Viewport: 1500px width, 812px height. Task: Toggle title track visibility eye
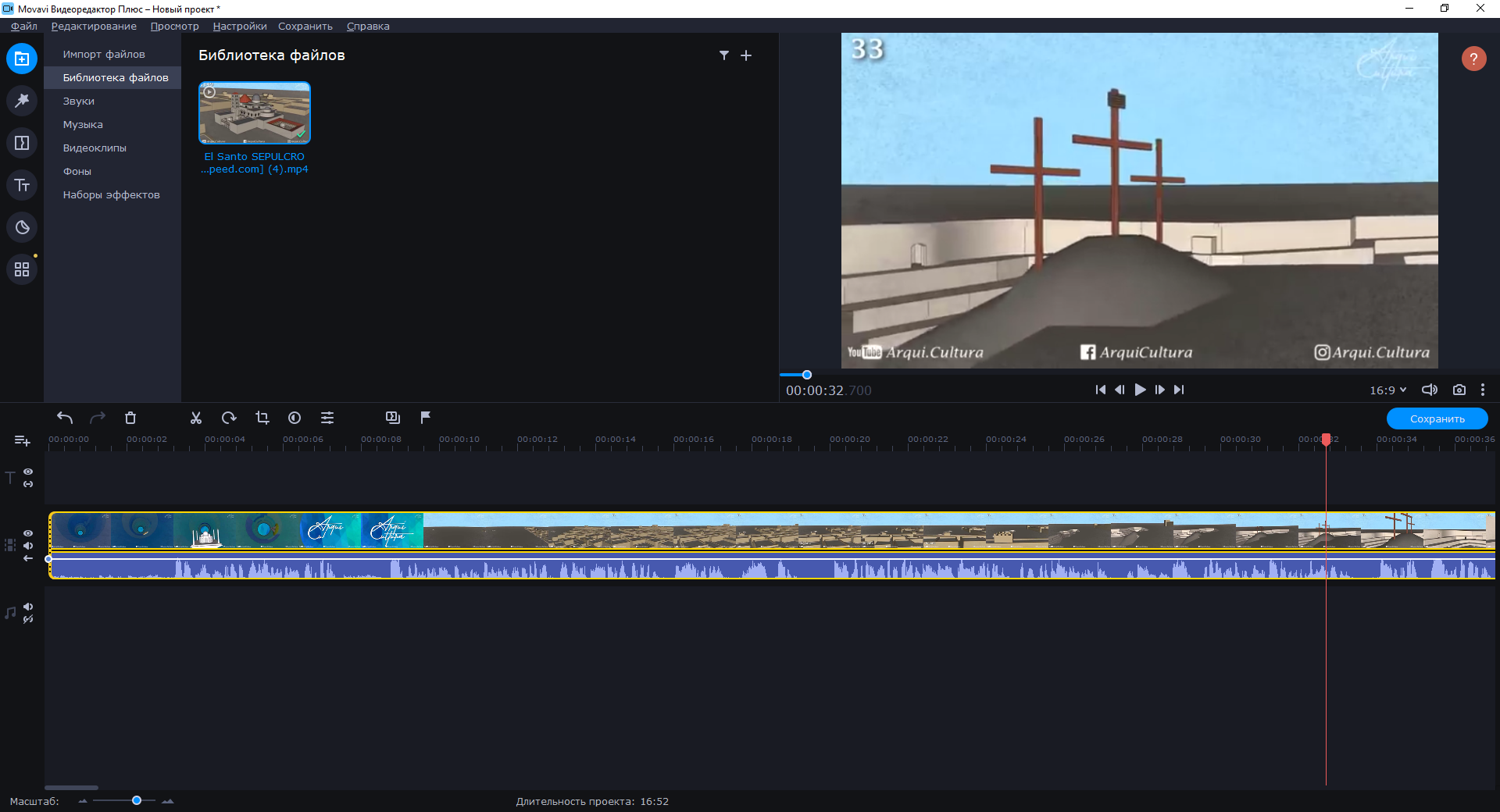[28, 472]
